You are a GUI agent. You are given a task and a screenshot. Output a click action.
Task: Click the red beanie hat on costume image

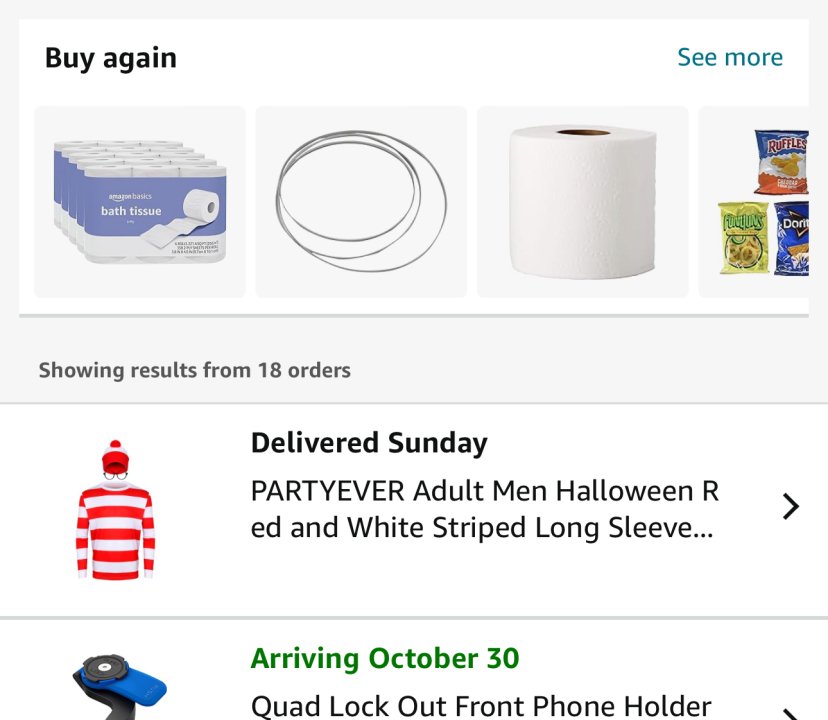tap(116, 455)
